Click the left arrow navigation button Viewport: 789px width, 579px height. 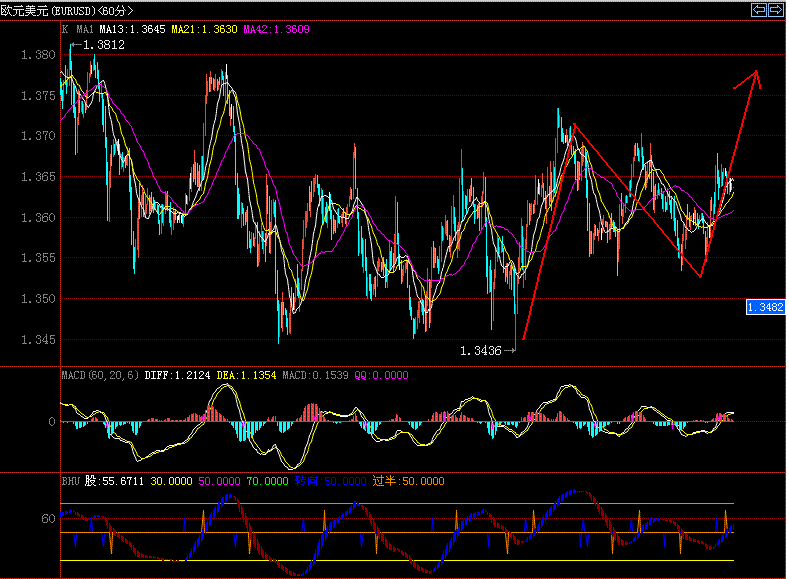click(759, 10)
